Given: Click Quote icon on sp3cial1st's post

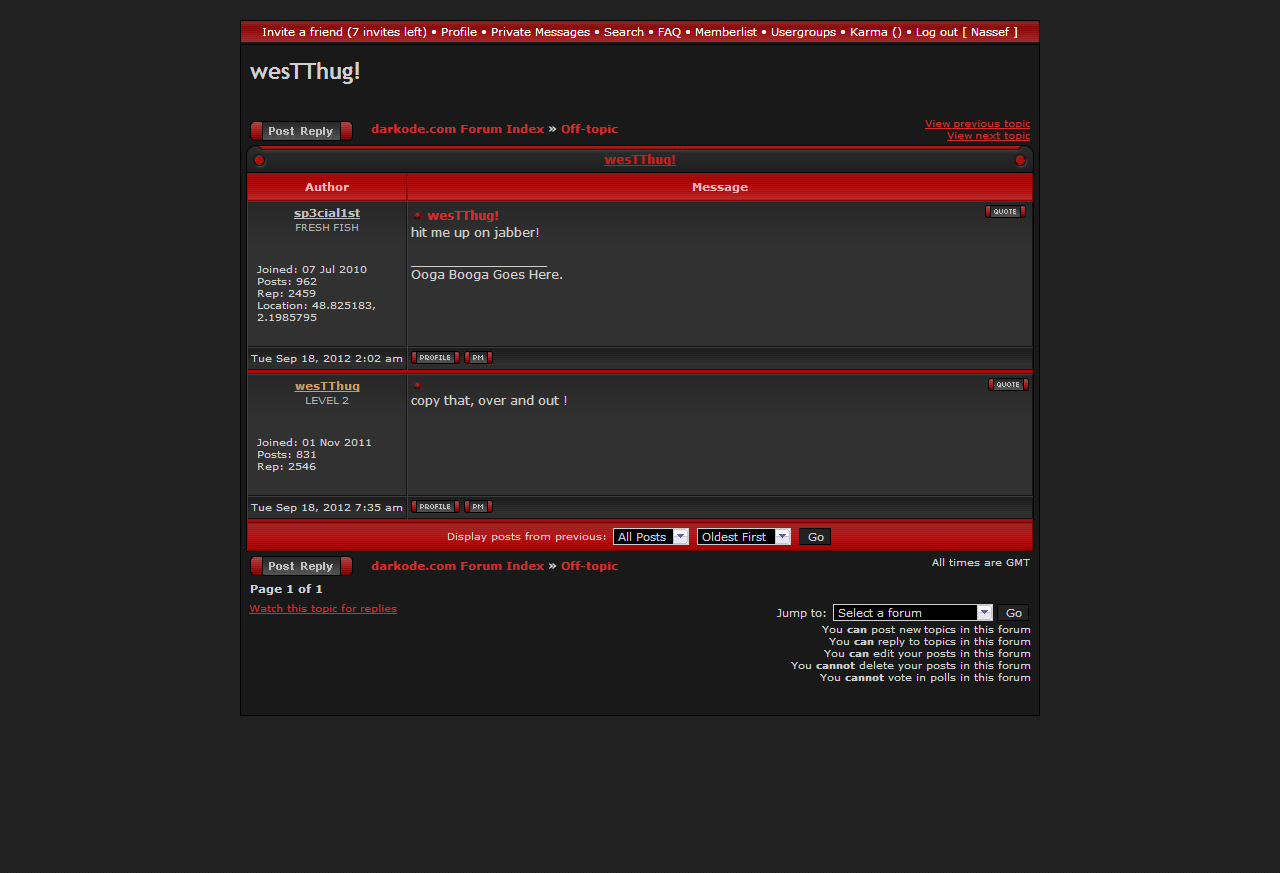Looking at the screenshot, I should (x=1005, y=212).
